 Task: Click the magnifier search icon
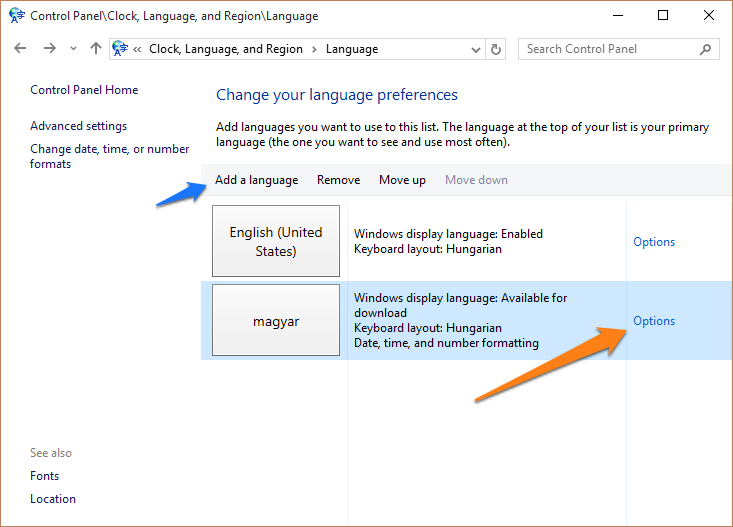(705, 49)
